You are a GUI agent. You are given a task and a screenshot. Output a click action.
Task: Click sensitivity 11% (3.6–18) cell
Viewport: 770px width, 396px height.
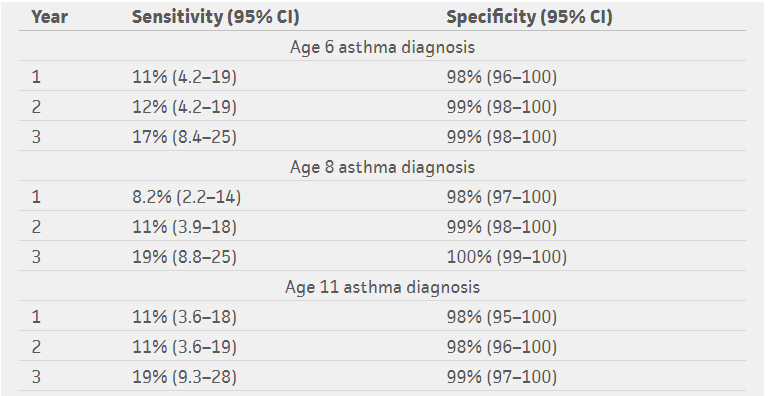pyautogui.click(x=184, y=317)
